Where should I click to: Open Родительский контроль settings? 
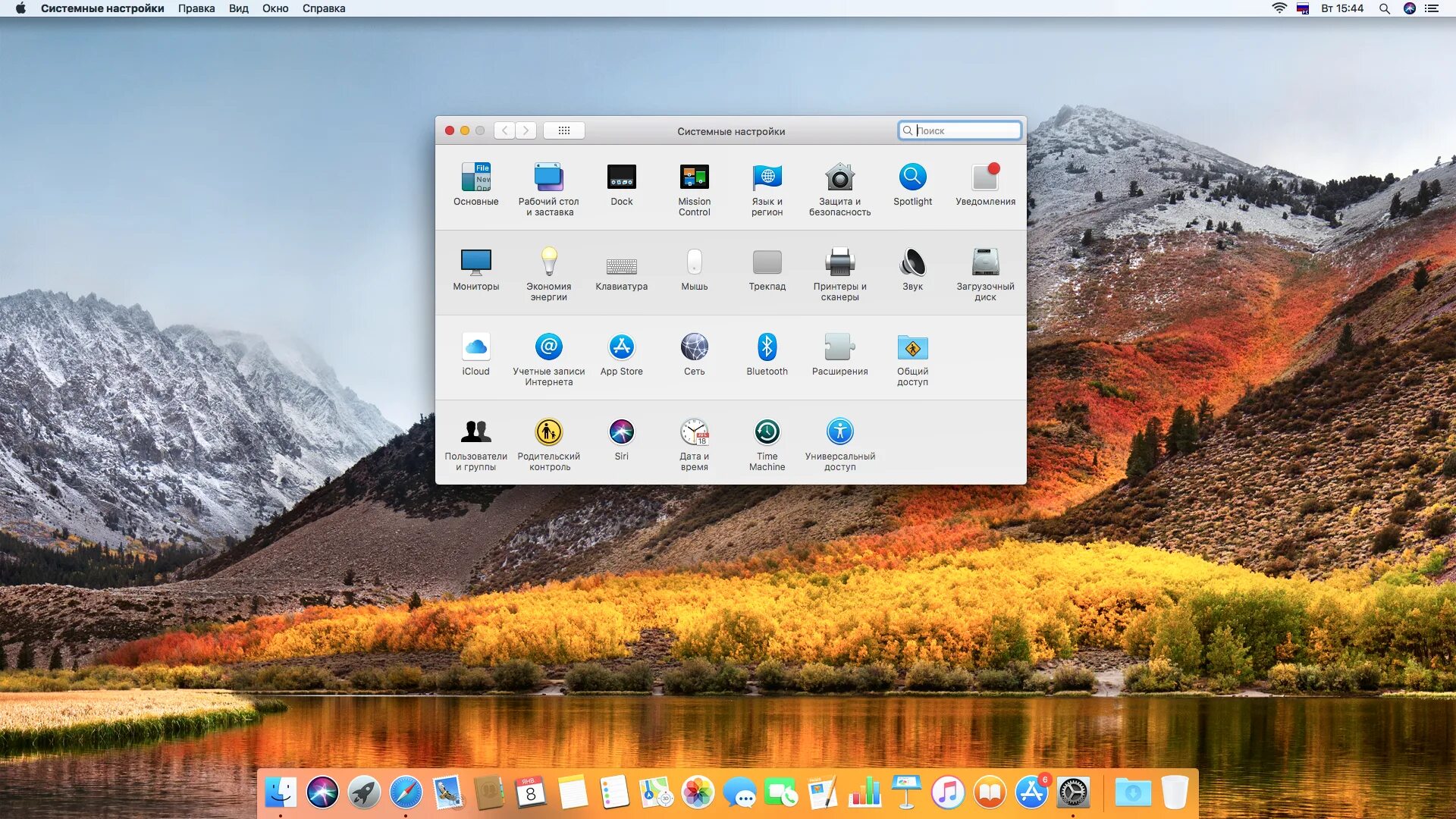pos(548,432)
